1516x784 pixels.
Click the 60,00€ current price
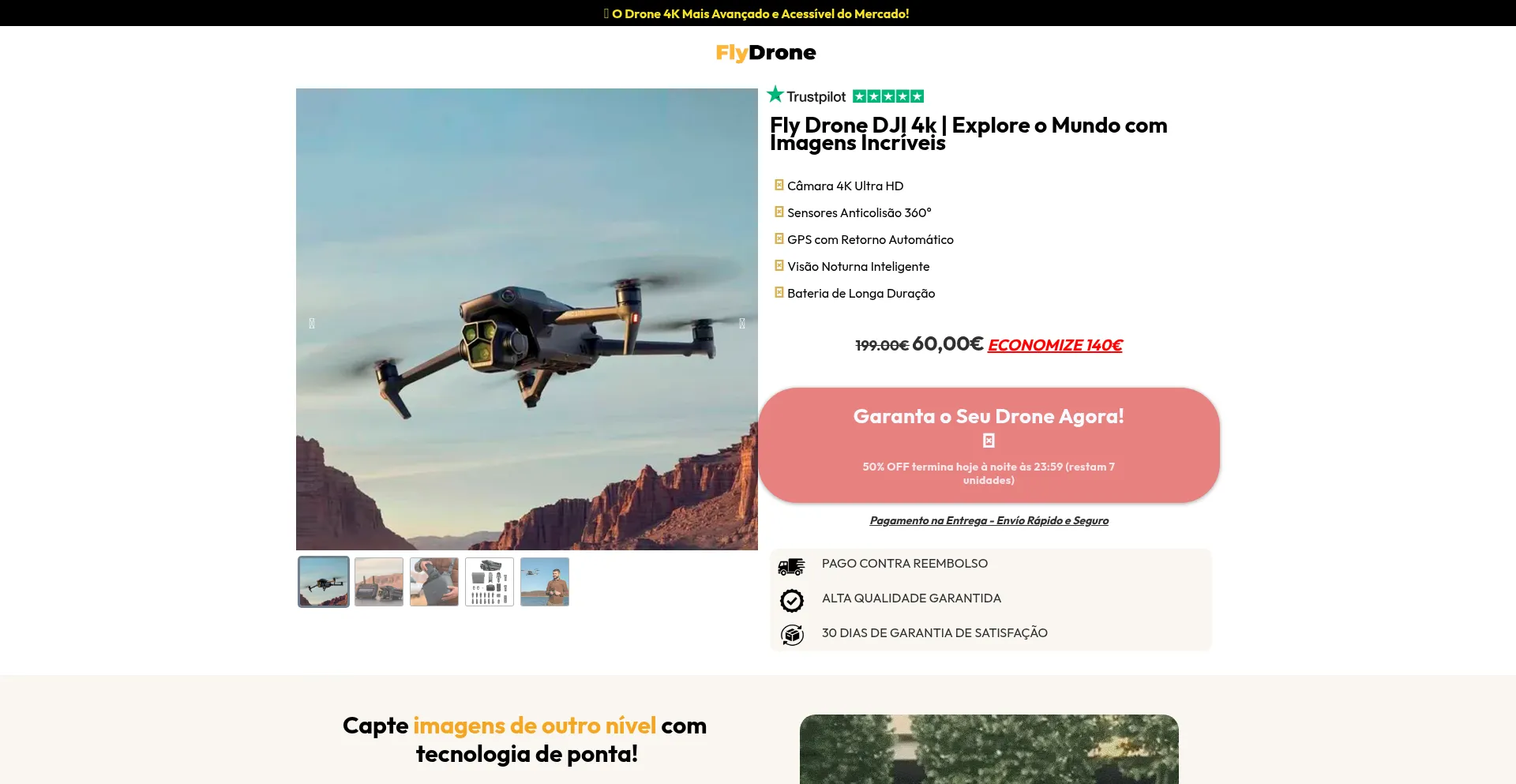(x=947, y=343)
